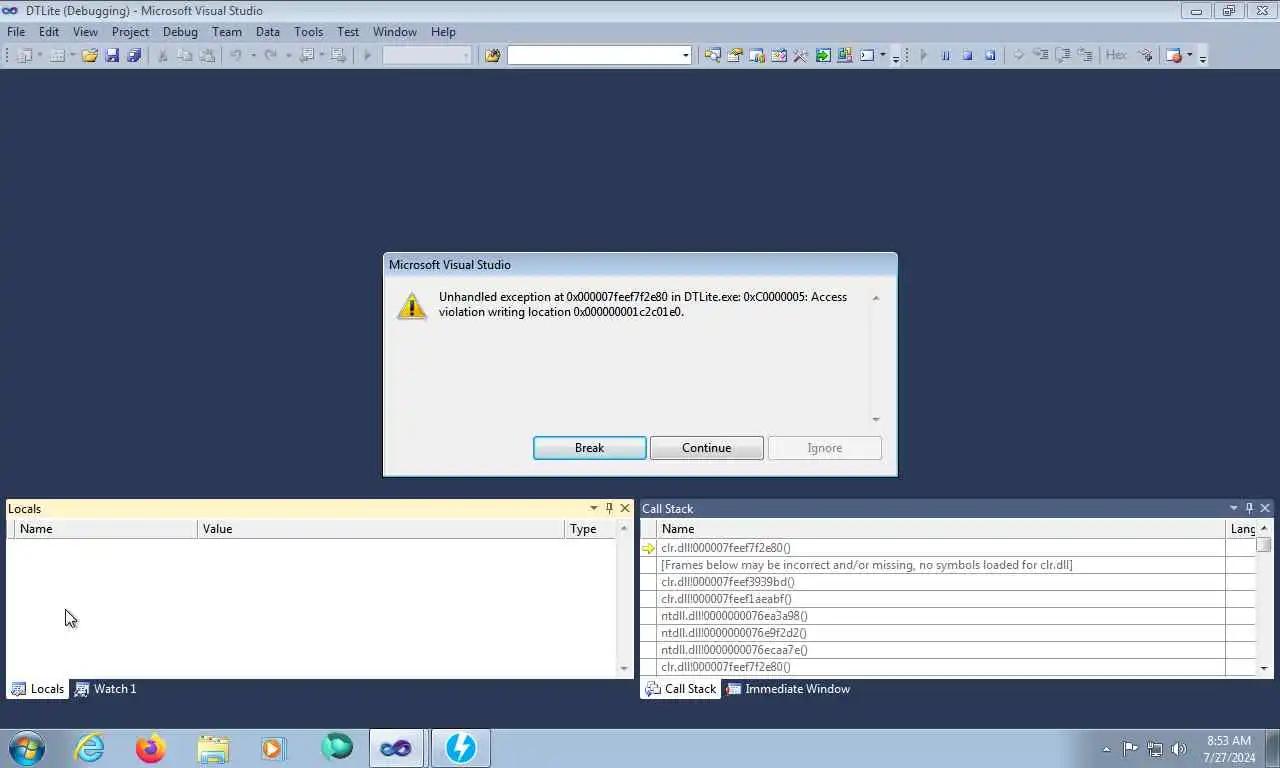Click the Paste clipboard icon
1280x768 pixels.
[207, 55]
